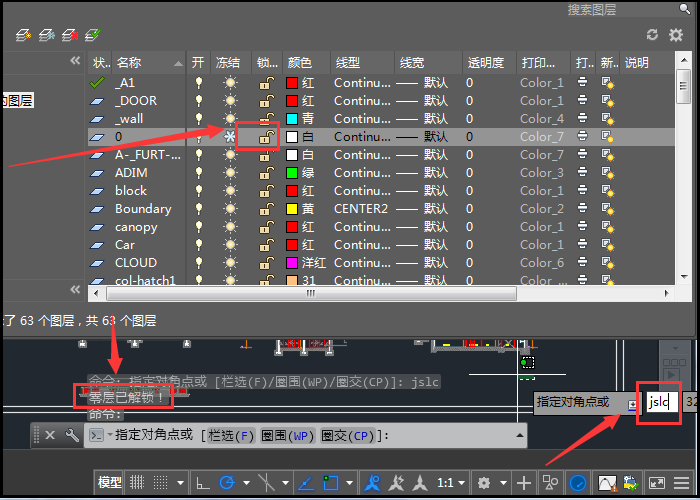Refresh the layer list
Image resolution: width=700 pixels, height=500 pixels.
tap(652, 34)
